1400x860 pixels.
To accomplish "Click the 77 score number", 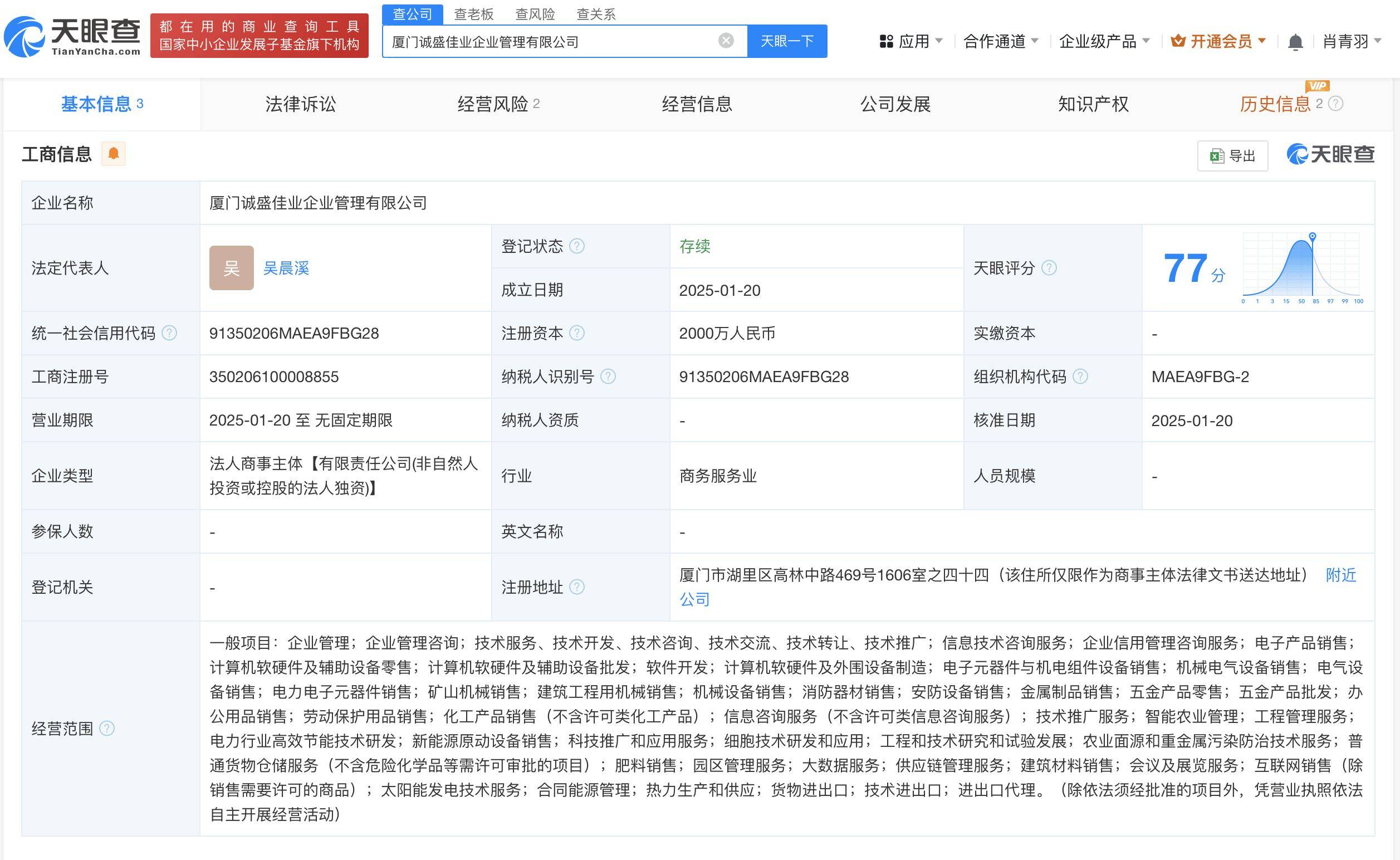I will pyautogui.click(x=1186, y=268).
